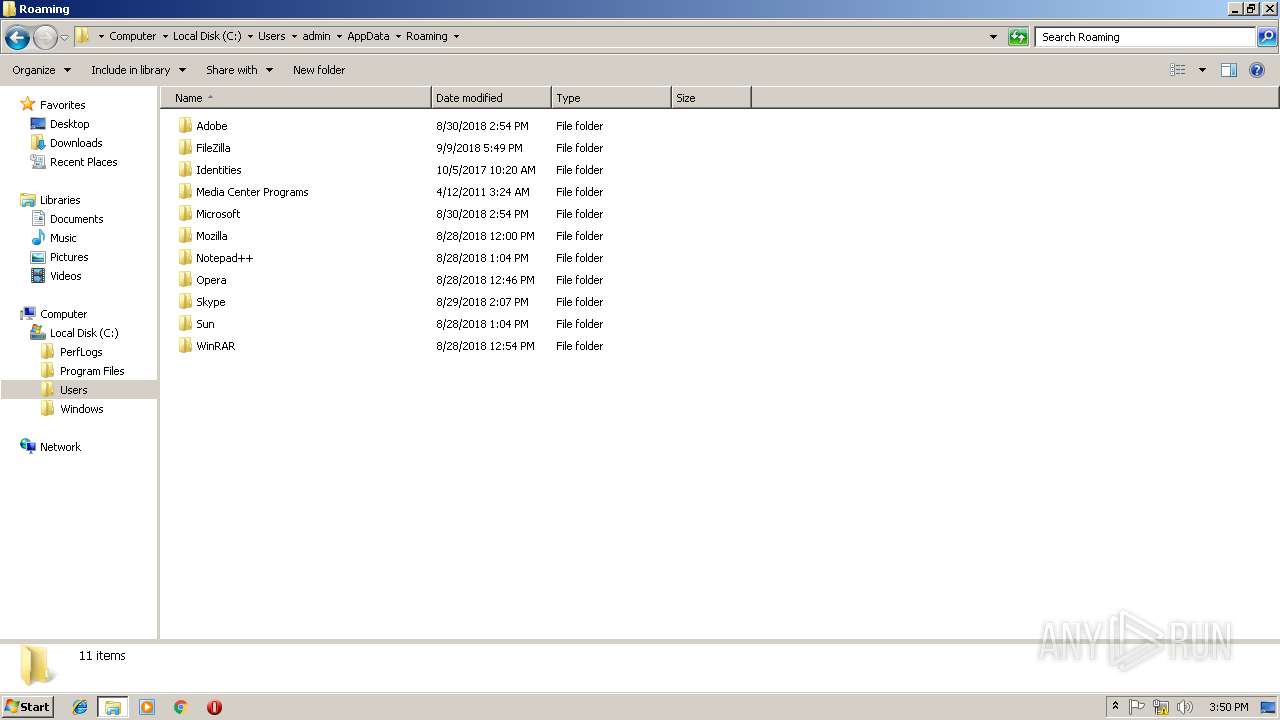Click the network tray icon
The width and height of the screenshot is (1280, 720).
(x=1161, y=707)
